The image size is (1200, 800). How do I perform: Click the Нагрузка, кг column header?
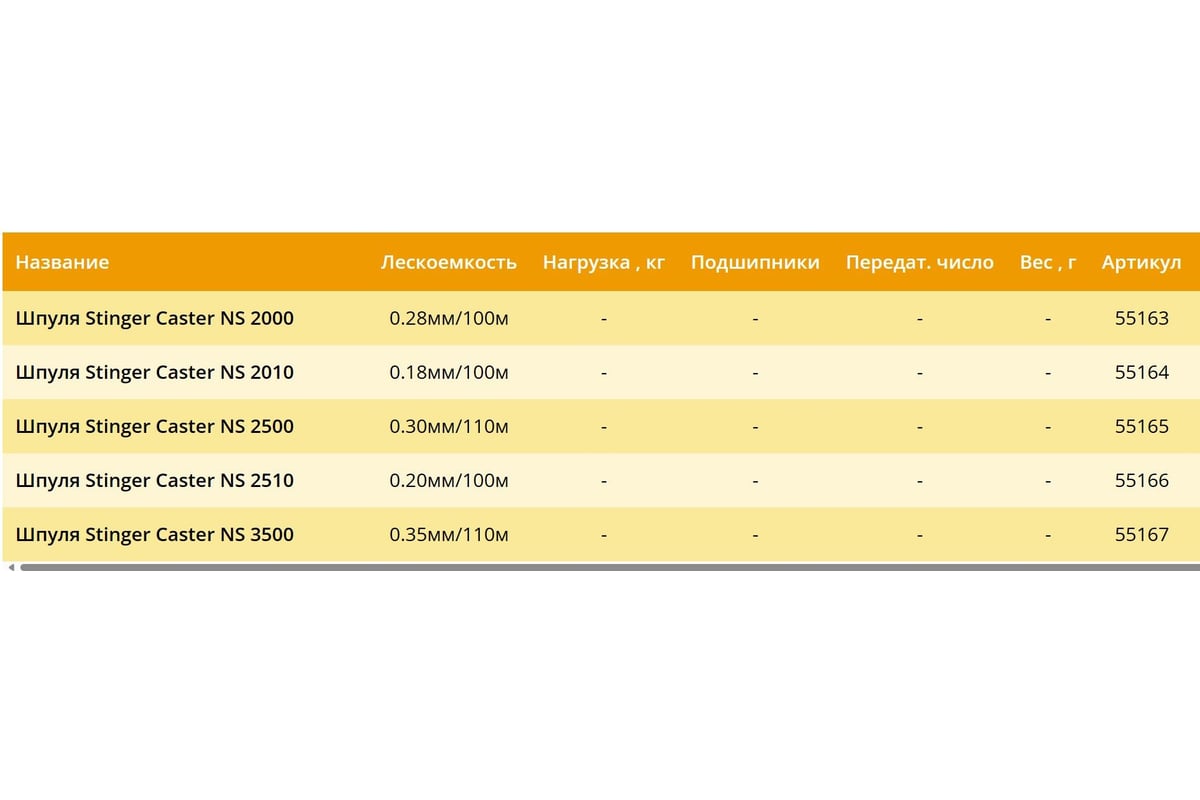pyautogui.click(x=604, y=262)
